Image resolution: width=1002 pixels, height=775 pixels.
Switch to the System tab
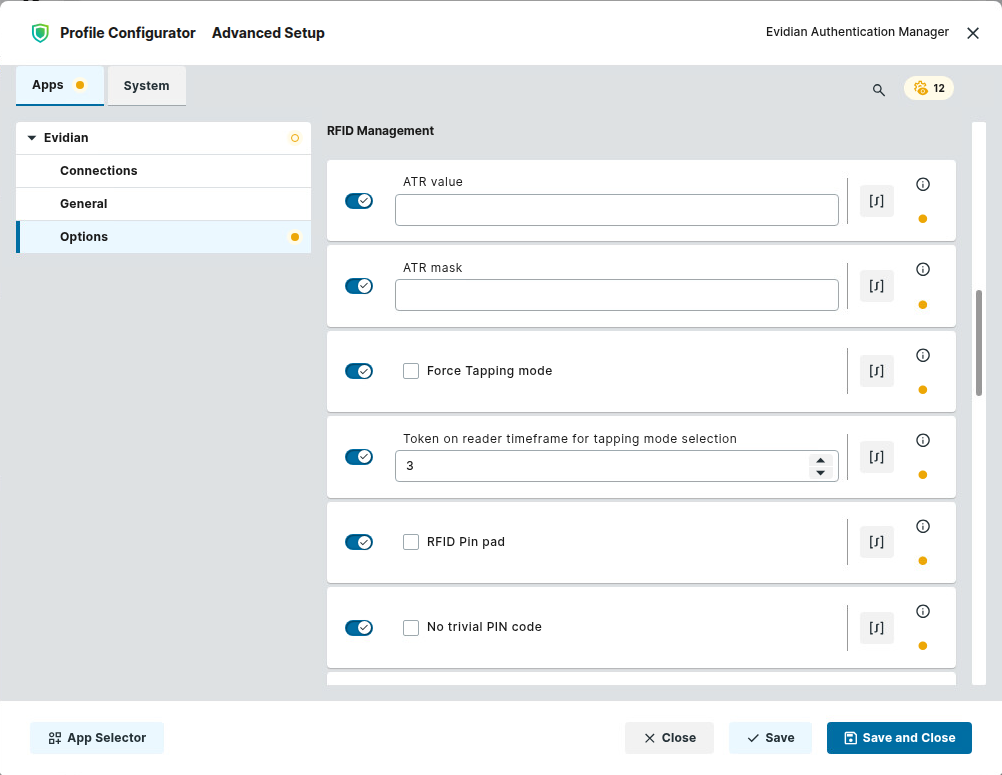(x=146, y=86)
